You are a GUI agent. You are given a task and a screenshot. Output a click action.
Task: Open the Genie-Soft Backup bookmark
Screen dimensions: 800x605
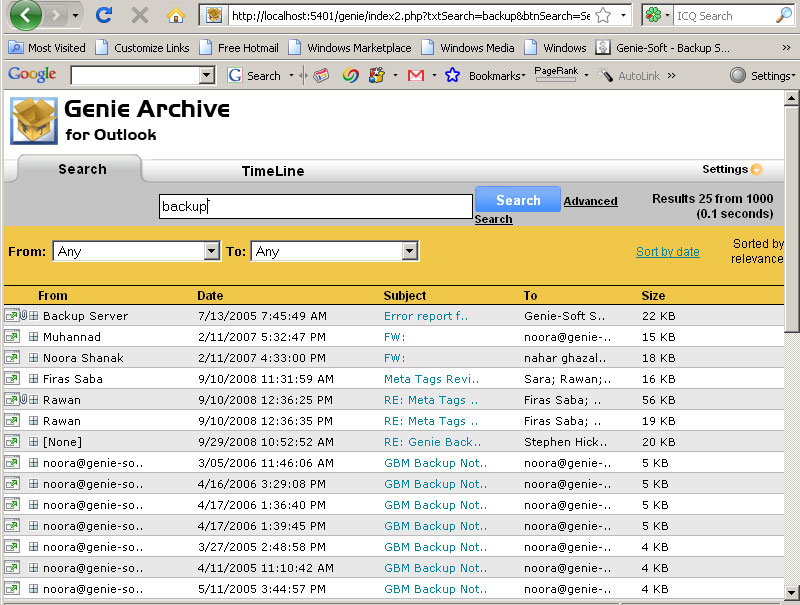click(663, 47)
